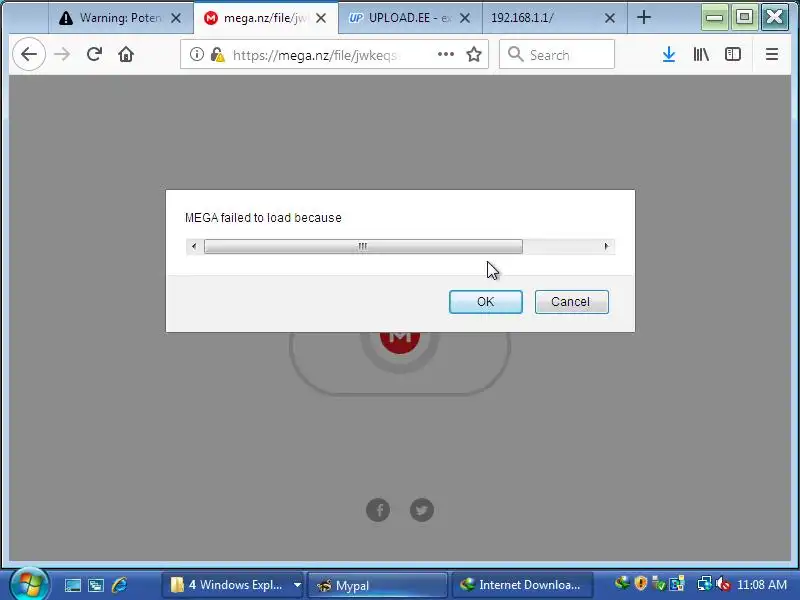Open the downloads panel arrow

point(668,54)
